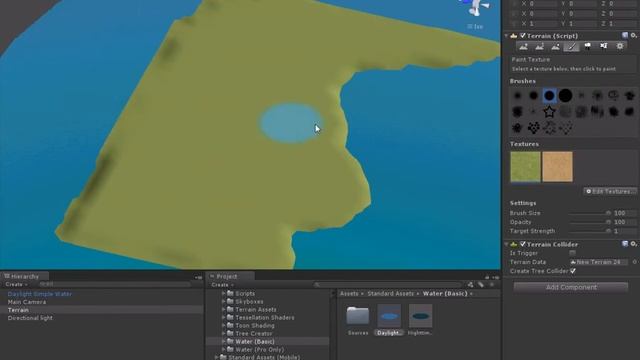Expand the Terrain Assets folder arrow
The image size is (640, 360).
[x=223, y=309]
